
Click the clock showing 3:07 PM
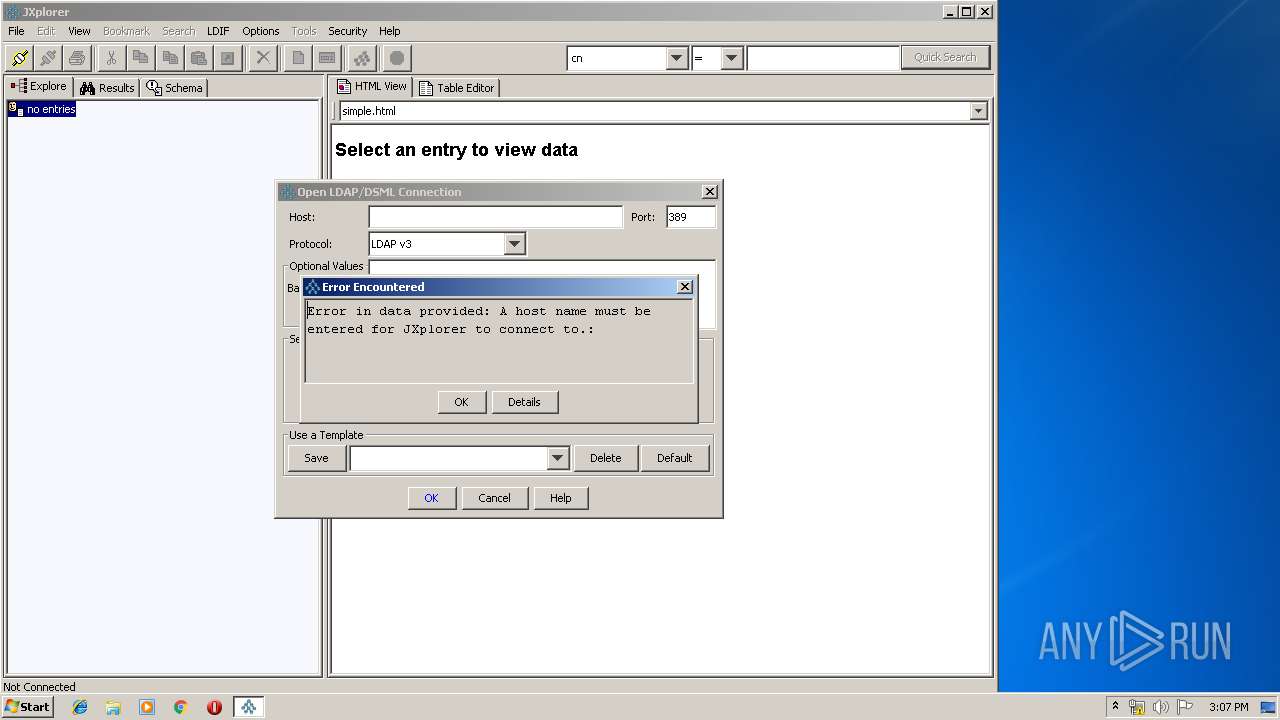[1228, 707]
